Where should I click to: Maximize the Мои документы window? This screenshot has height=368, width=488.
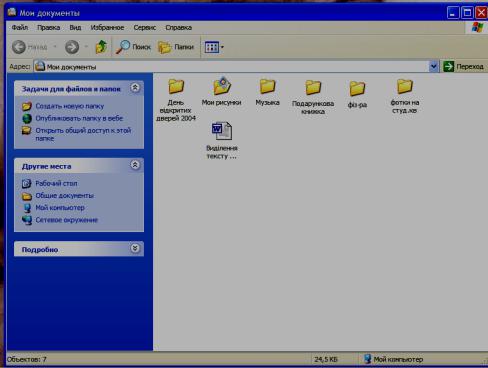(x=467, y=13)
